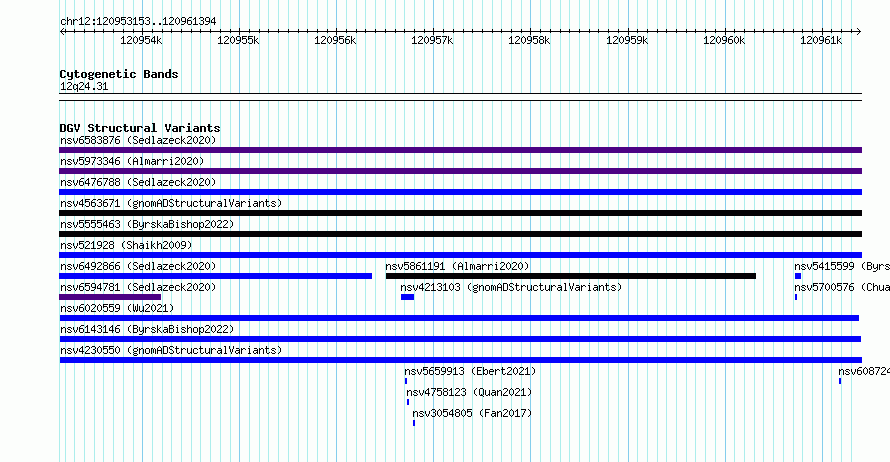Select the blue nsv6492866 variant bar
Viewport: 890px width, 462px height.
coord(216,276)
